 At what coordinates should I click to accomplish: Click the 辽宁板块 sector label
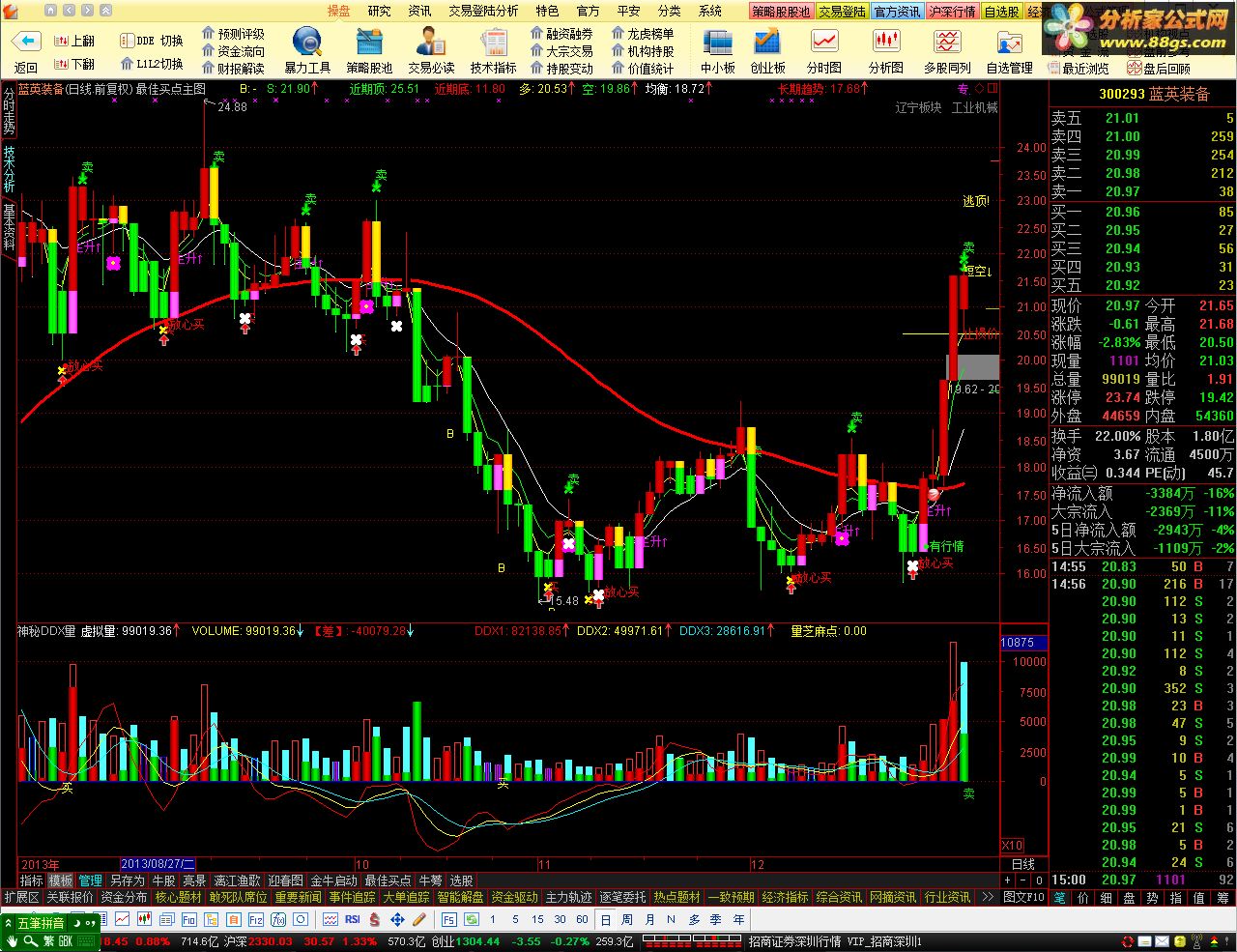pyautogui.click(x=918, y=107)
